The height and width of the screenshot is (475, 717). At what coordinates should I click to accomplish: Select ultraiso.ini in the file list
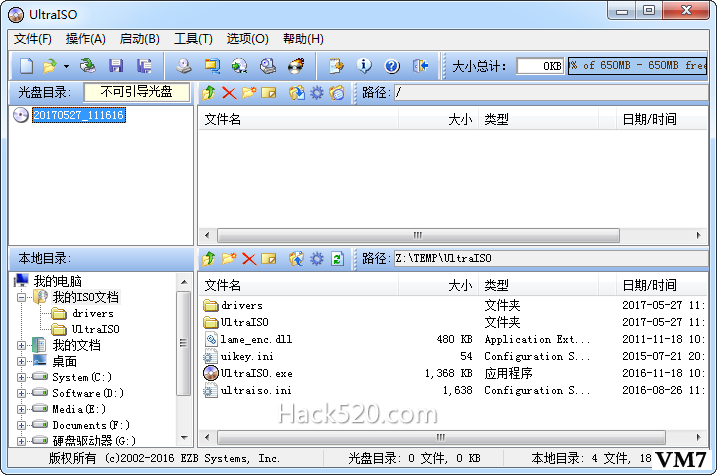click(256, 390)
